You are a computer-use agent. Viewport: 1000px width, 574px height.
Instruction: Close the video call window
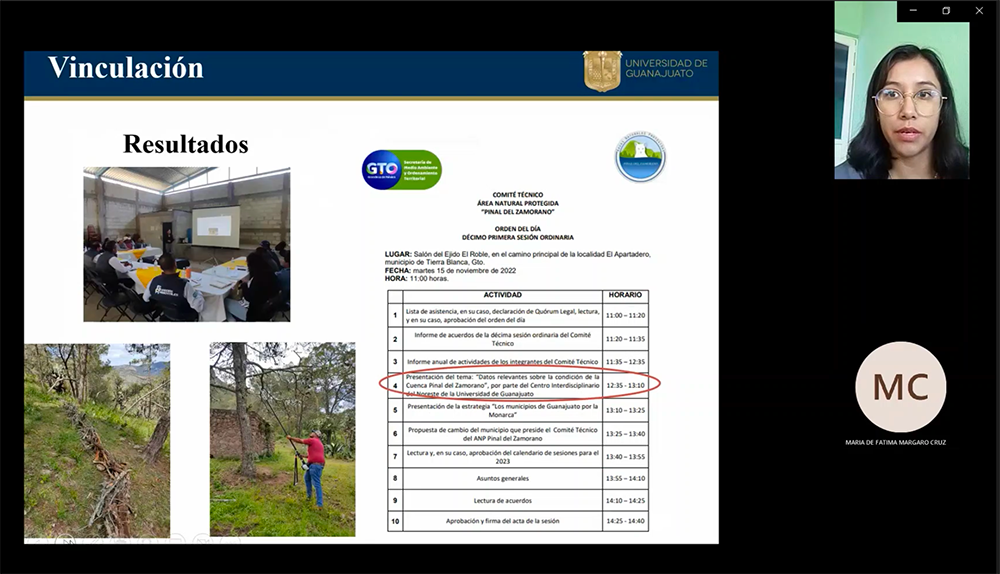pos(979,10)
